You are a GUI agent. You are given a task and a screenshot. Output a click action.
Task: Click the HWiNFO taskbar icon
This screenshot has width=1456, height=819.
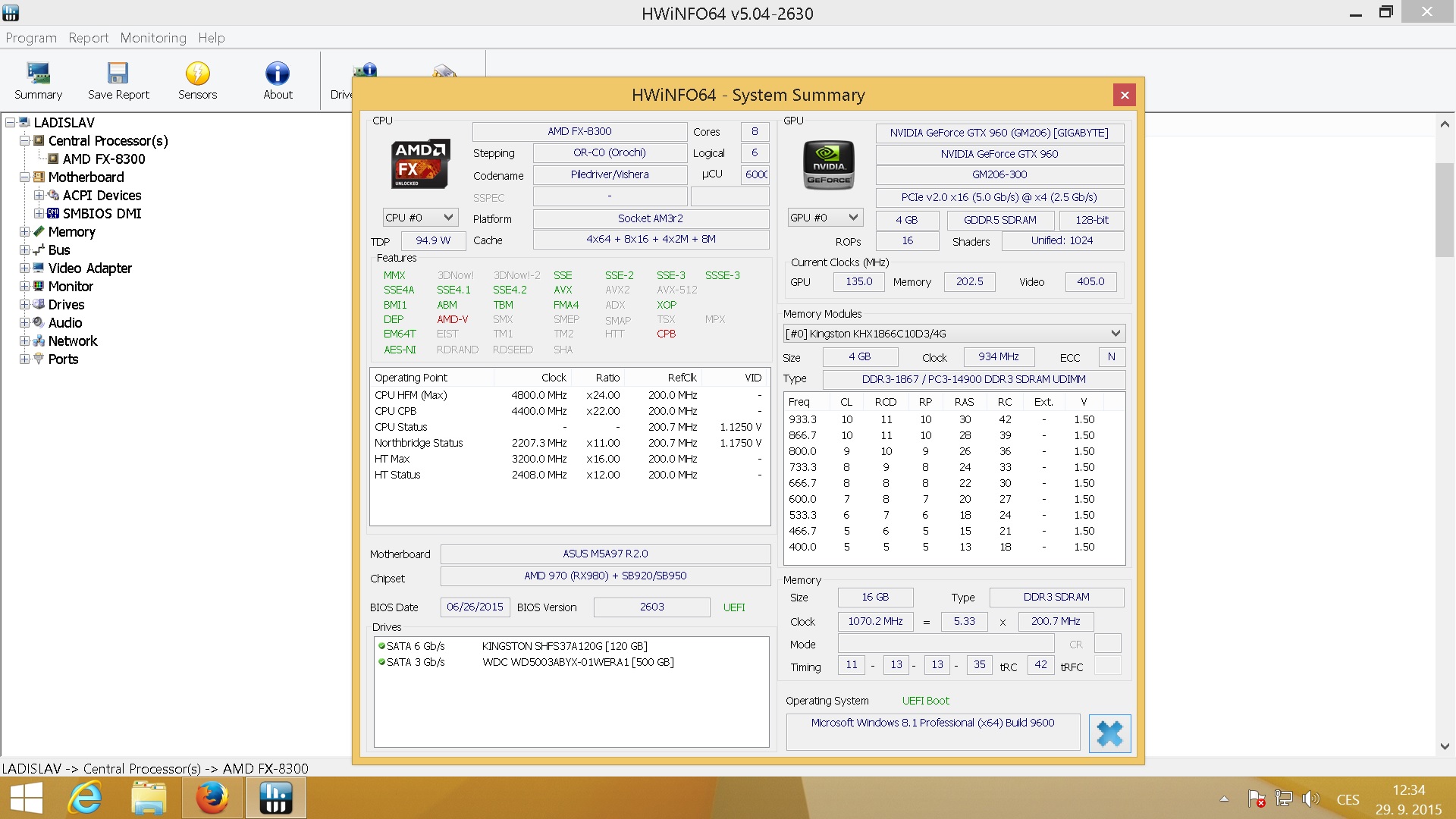pyautogui.click(x=275, y=798)
